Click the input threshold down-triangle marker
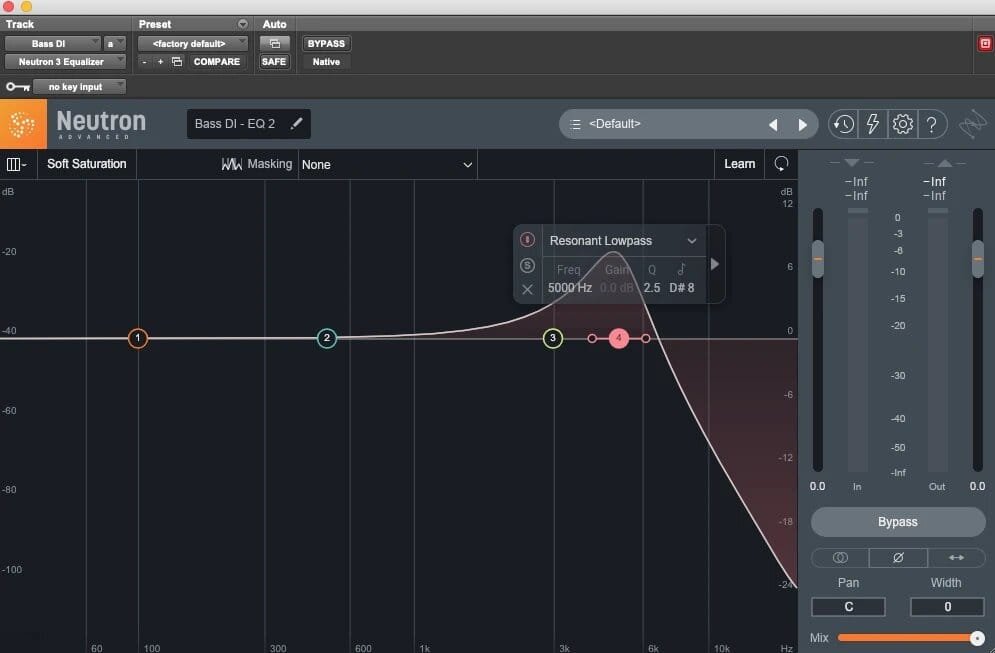The image size is (995, 653). [852, 163]
